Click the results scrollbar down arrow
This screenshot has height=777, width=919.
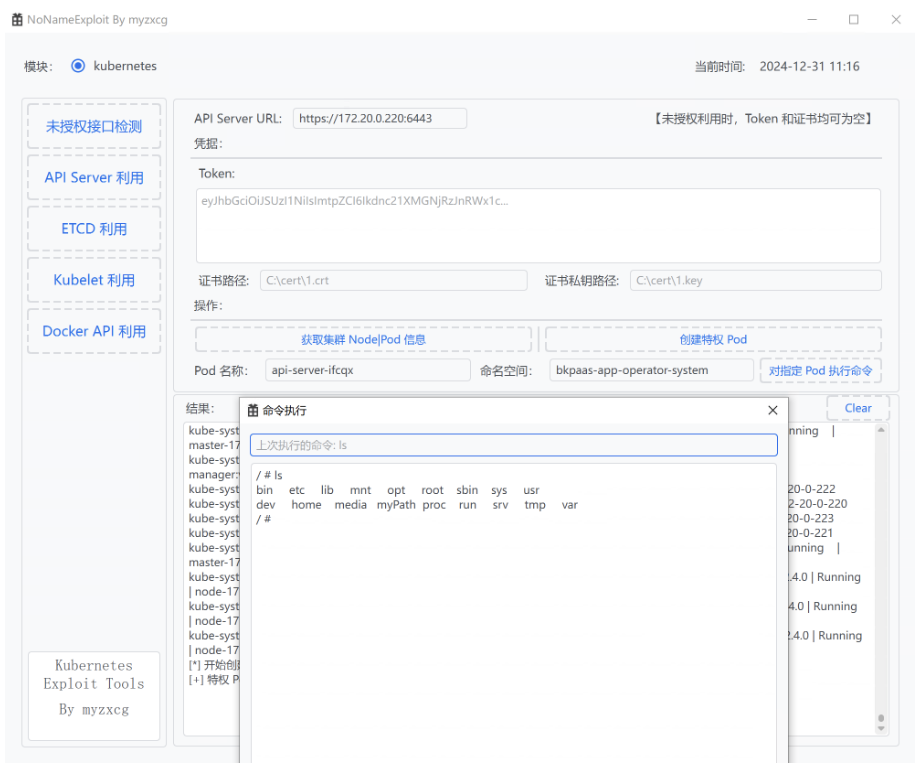coord(880,729)
